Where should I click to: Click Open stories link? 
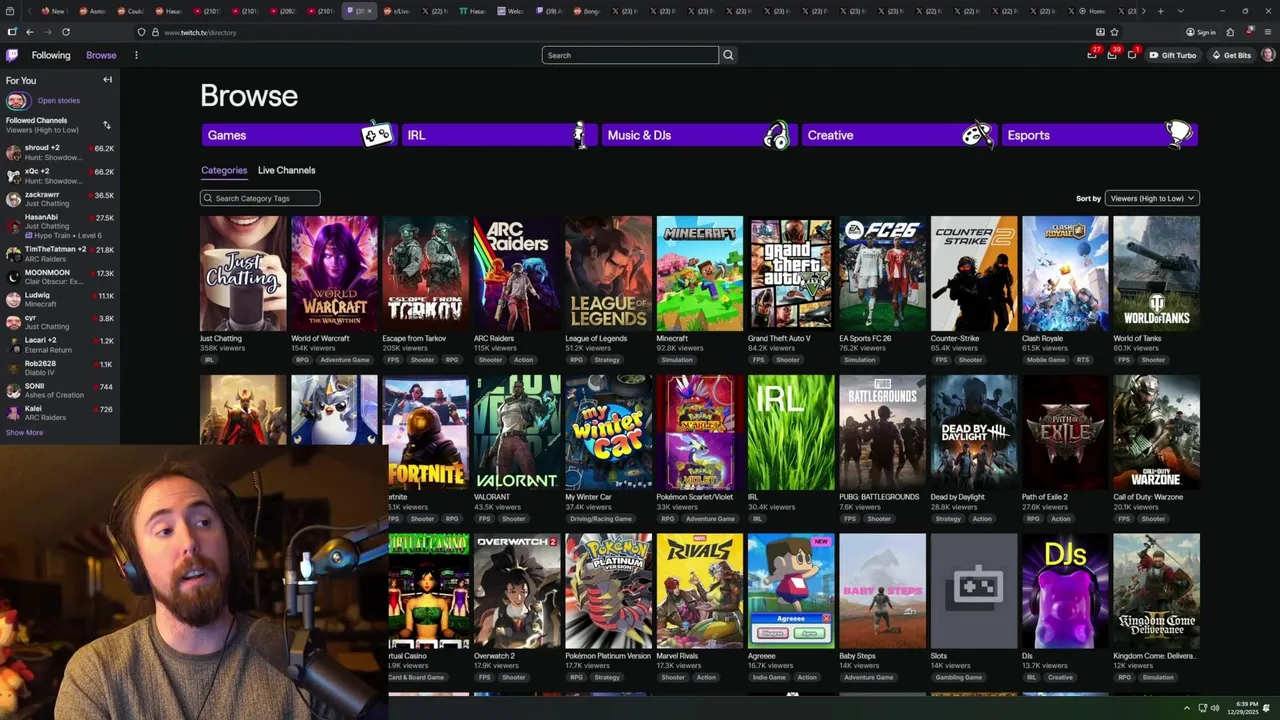click(59, 101)
